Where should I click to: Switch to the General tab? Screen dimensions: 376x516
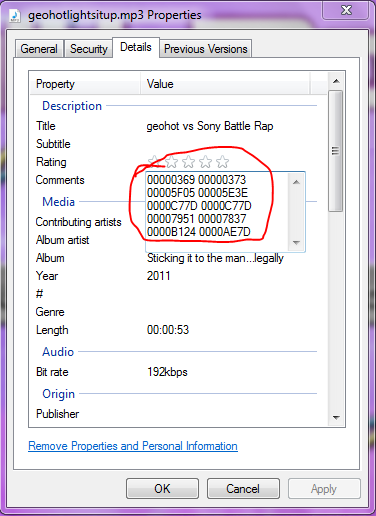(39, 49)
